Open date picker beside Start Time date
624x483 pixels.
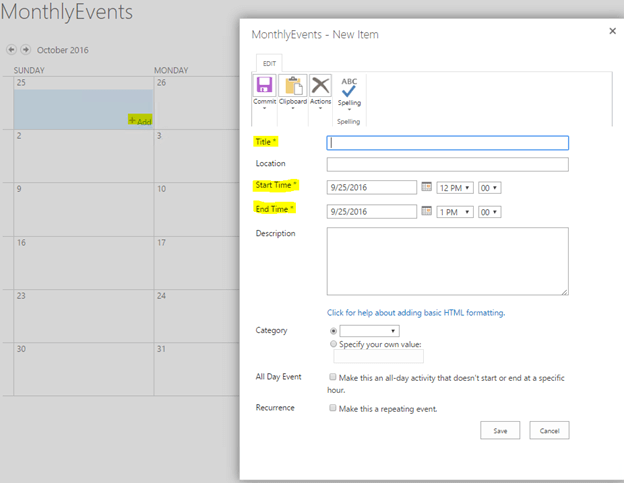[427, 187]
